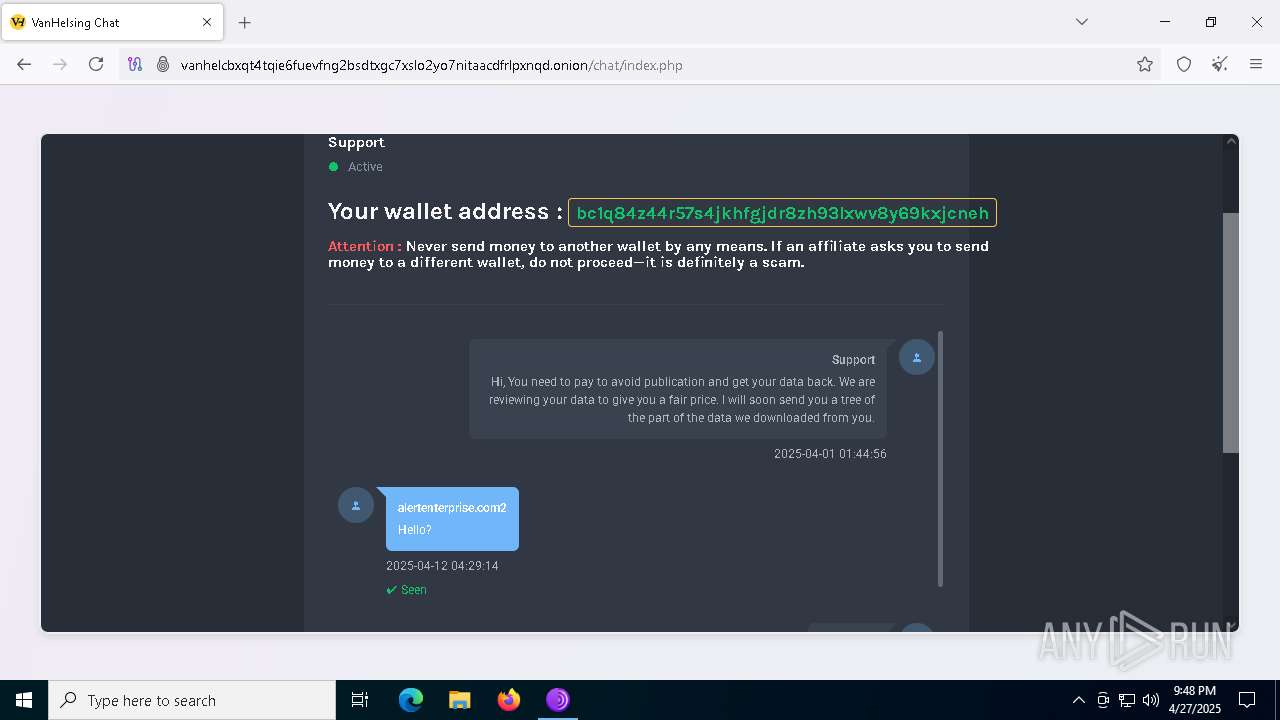Bookmark this page with the star icon
1280x720 pixels.
tap(1145, 65)
